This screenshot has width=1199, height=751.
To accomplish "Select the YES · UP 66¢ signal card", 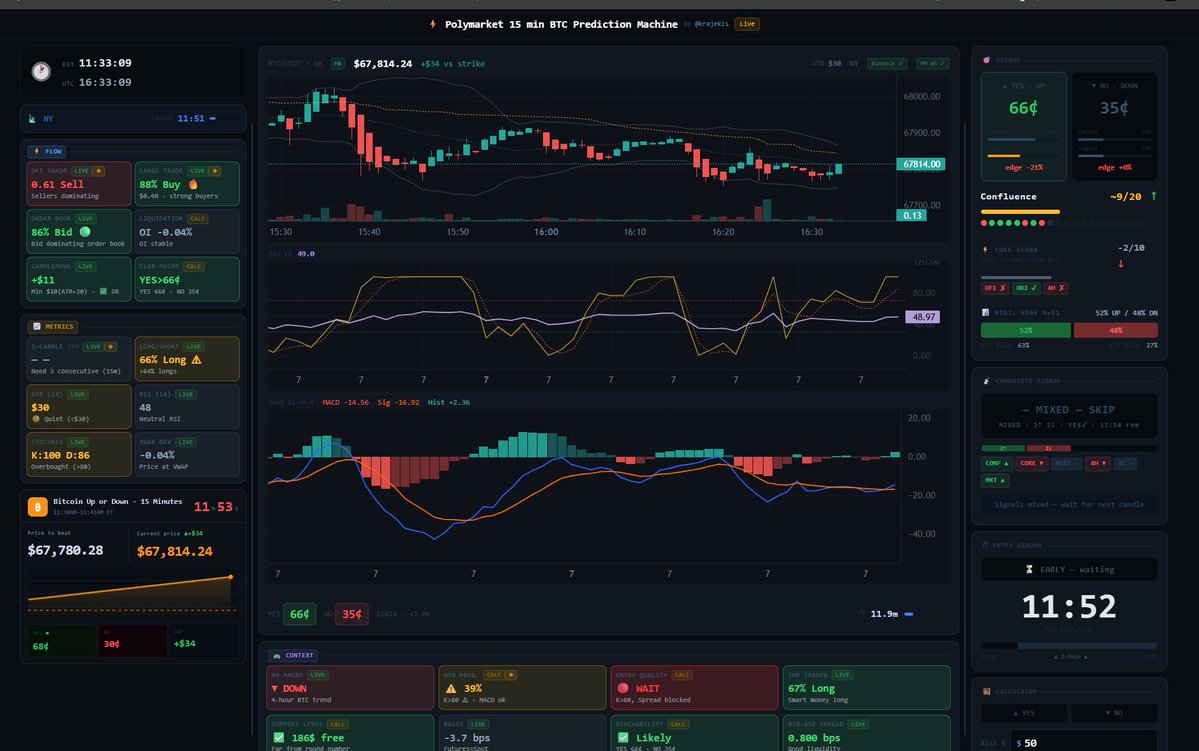I will click(1023, 126).
